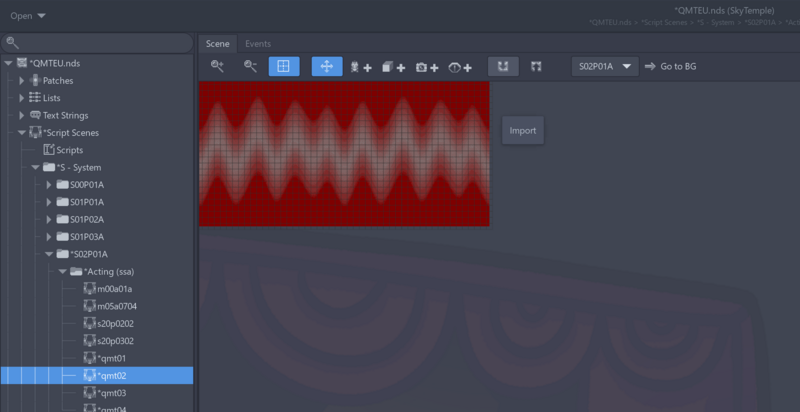Expand the Patches tree node

[22, 80]
